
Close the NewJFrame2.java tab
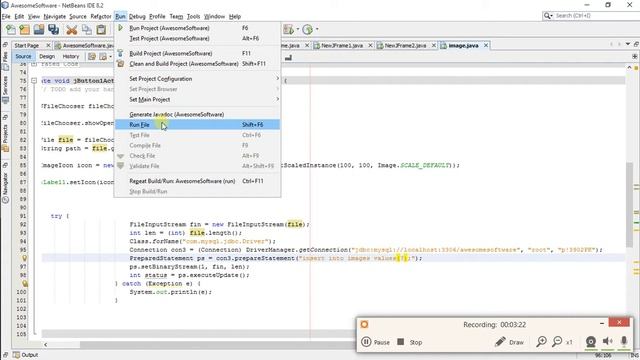(434, 45)
